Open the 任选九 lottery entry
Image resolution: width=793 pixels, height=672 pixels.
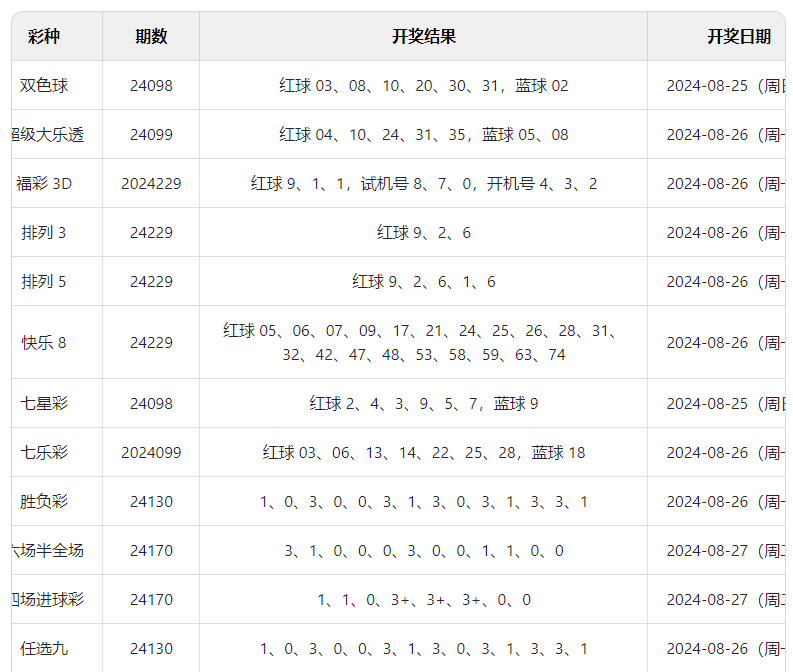pos(44,649)
